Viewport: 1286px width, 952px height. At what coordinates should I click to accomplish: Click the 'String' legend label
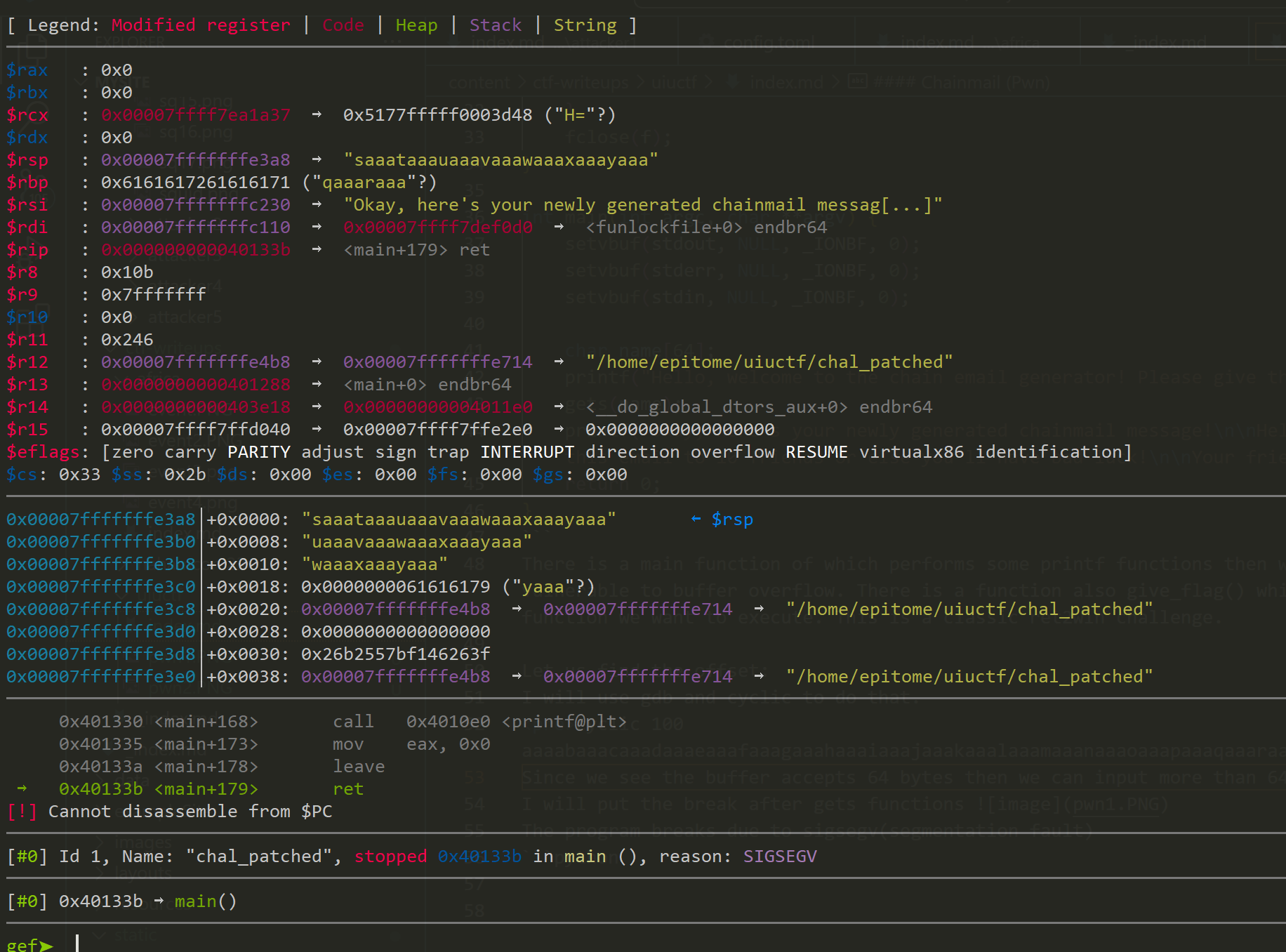coord(585,25)
